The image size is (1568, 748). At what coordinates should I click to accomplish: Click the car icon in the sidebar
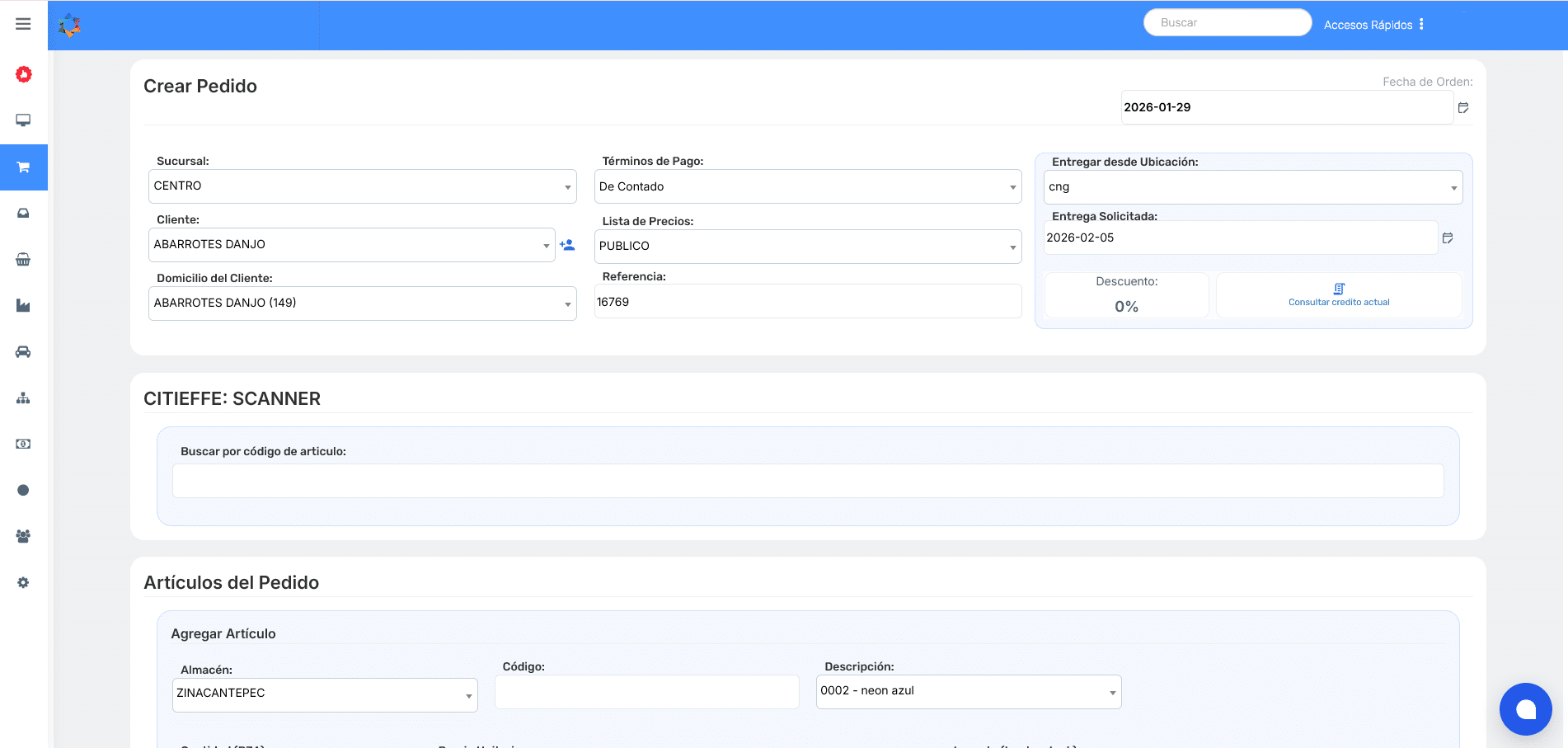pyautogui.click(x=23, y=352)
